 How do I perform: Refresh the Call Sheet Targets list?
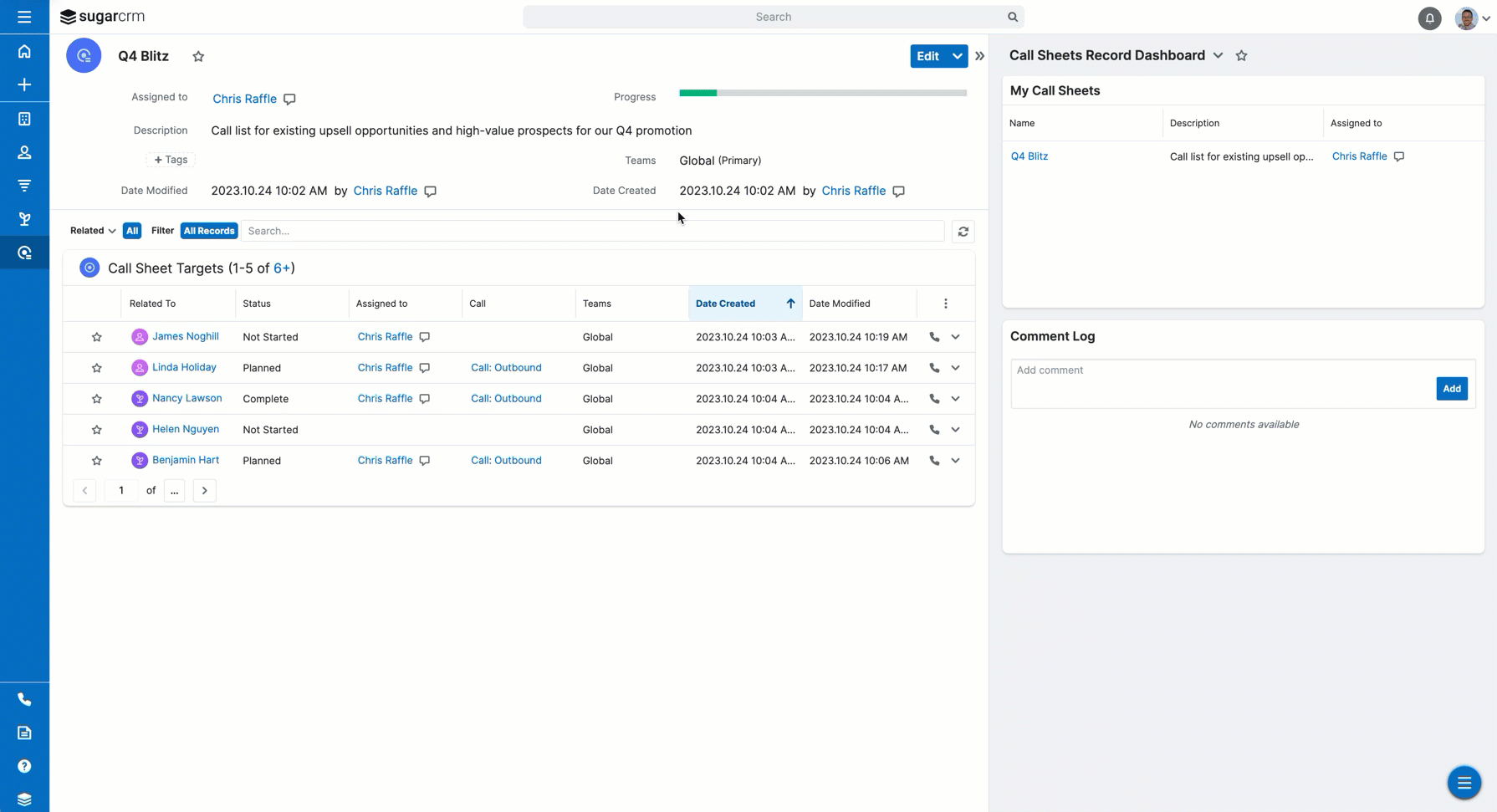coord(963,232)
